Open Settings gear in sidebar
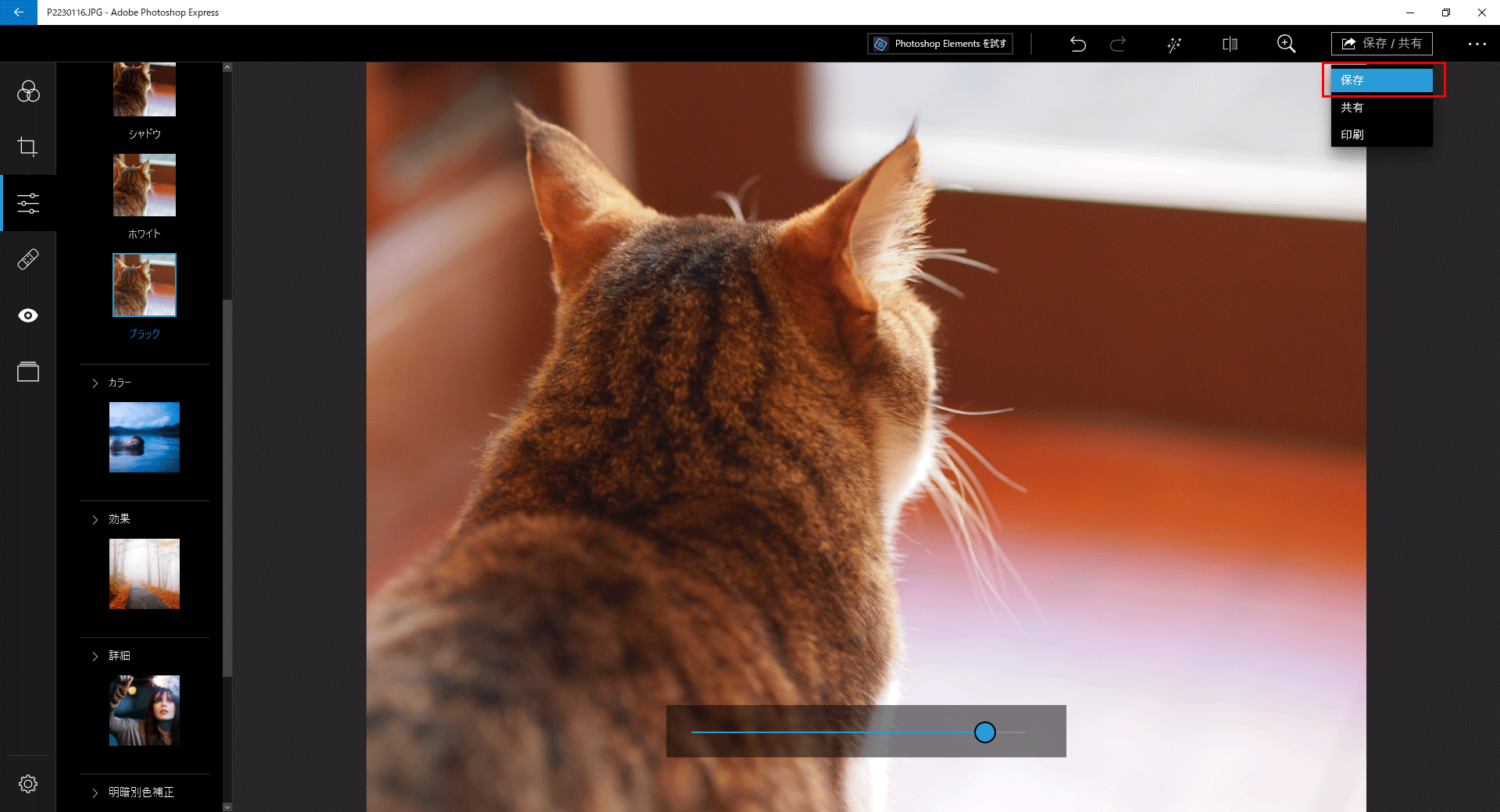The image size is (1500, 812). 28,784
